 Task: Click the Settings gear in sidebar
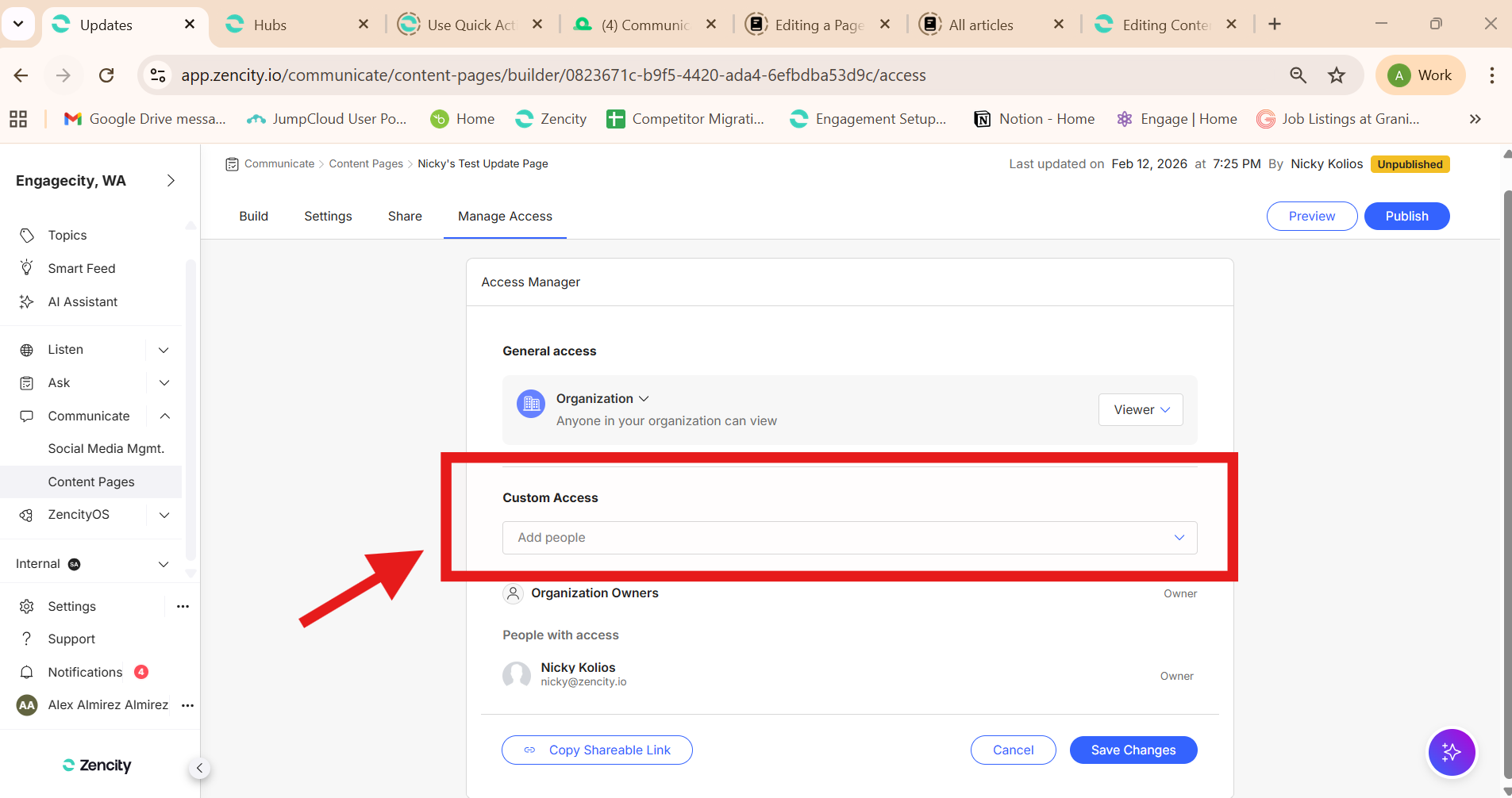[x=27, y=607]
